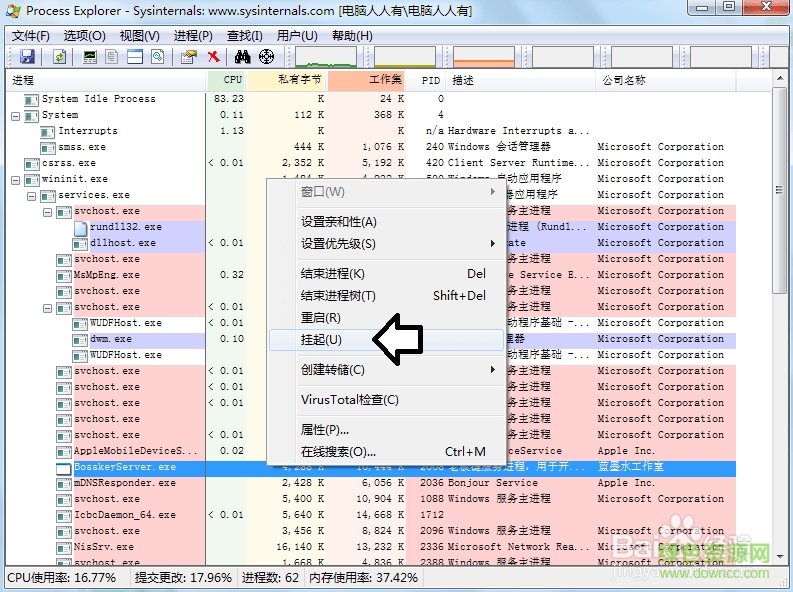793x592 pixels.
Task: Click VirusTotal检查(C) menu entry
Action: [x=350, y=400]
